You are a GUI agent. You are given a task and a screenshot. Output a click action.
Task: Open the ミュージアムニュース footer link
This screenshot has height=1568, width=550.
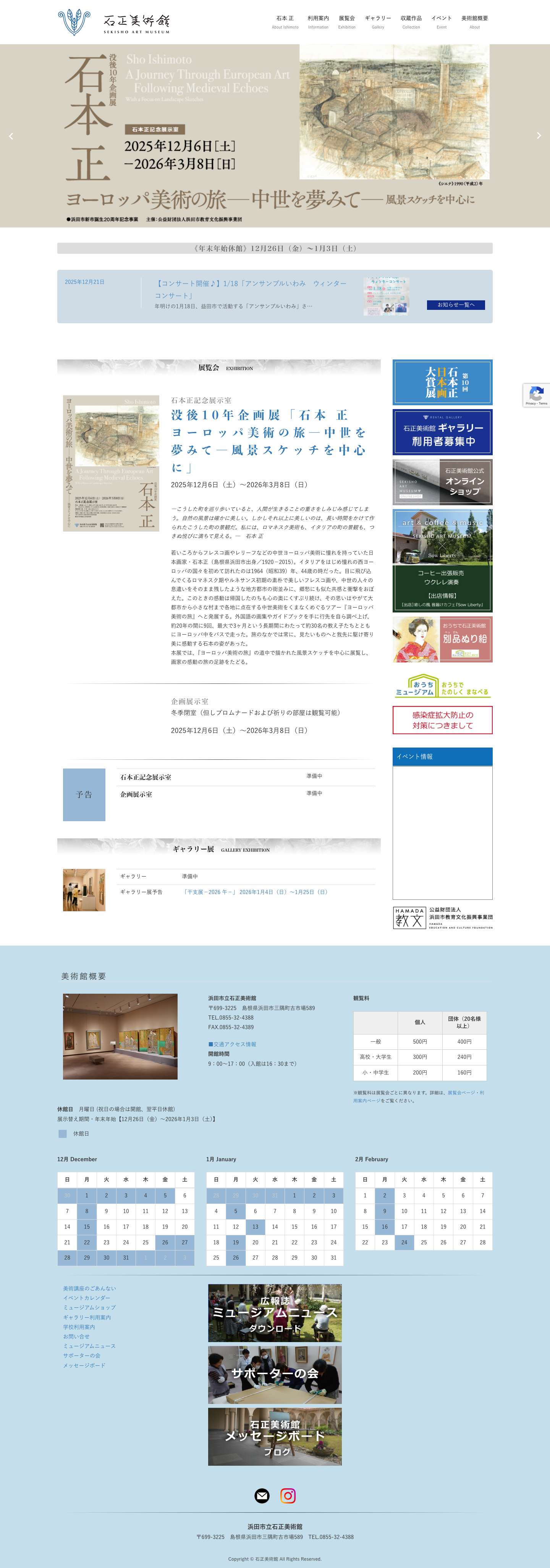pos(89,1346)
